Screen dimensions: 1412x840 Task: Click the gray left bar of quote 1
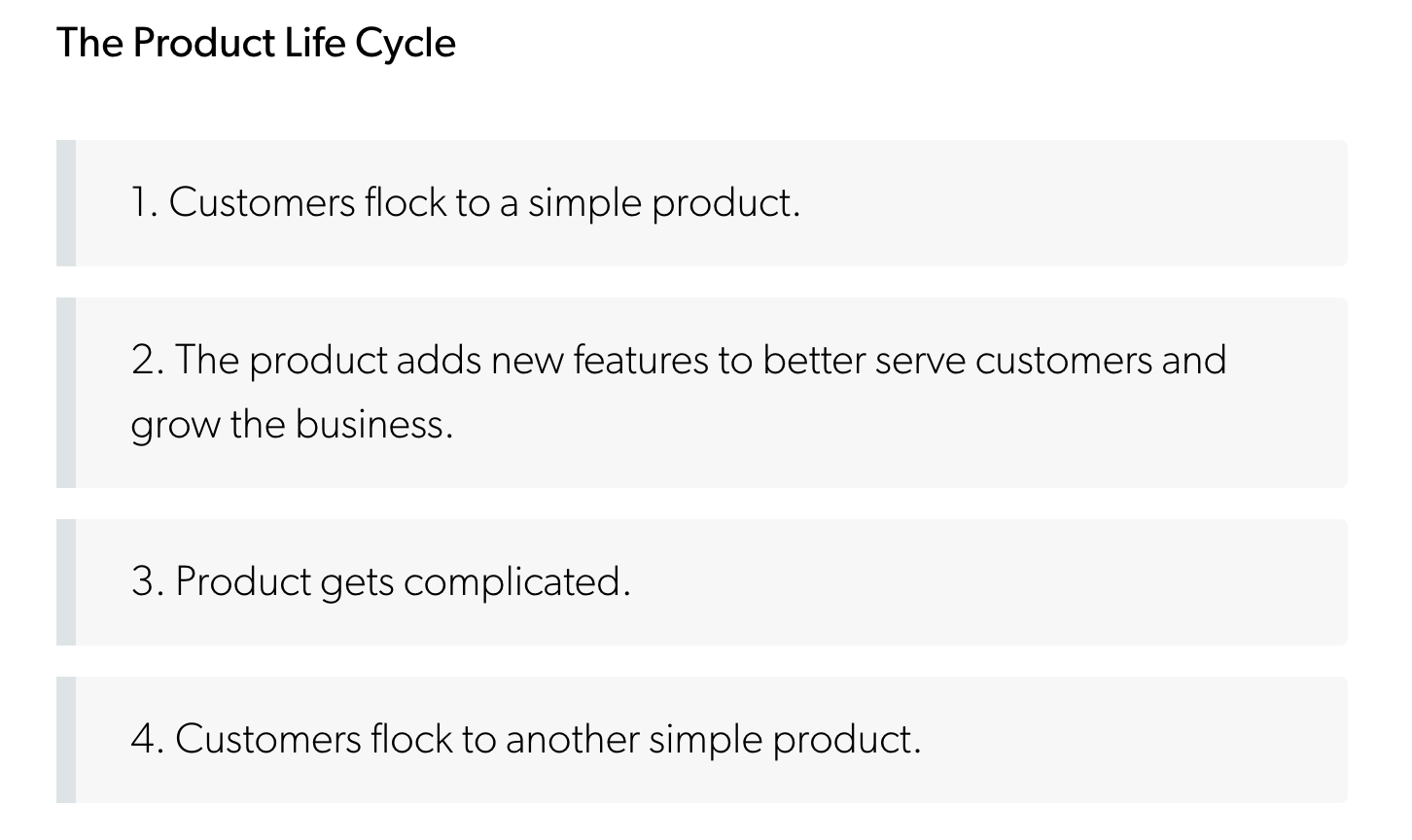pos(65,203)
